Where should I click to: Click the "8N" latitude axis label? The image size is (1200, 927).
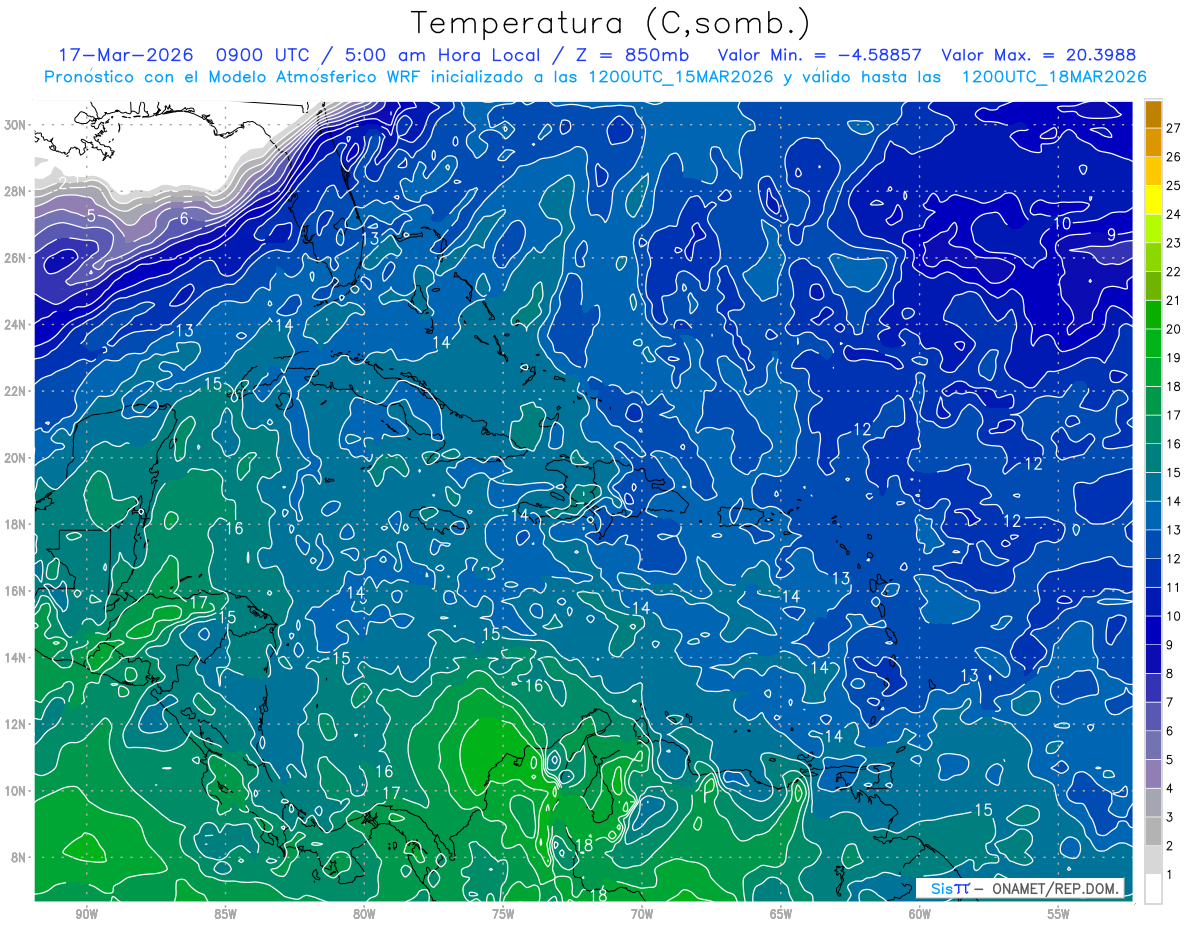[19, 858]
